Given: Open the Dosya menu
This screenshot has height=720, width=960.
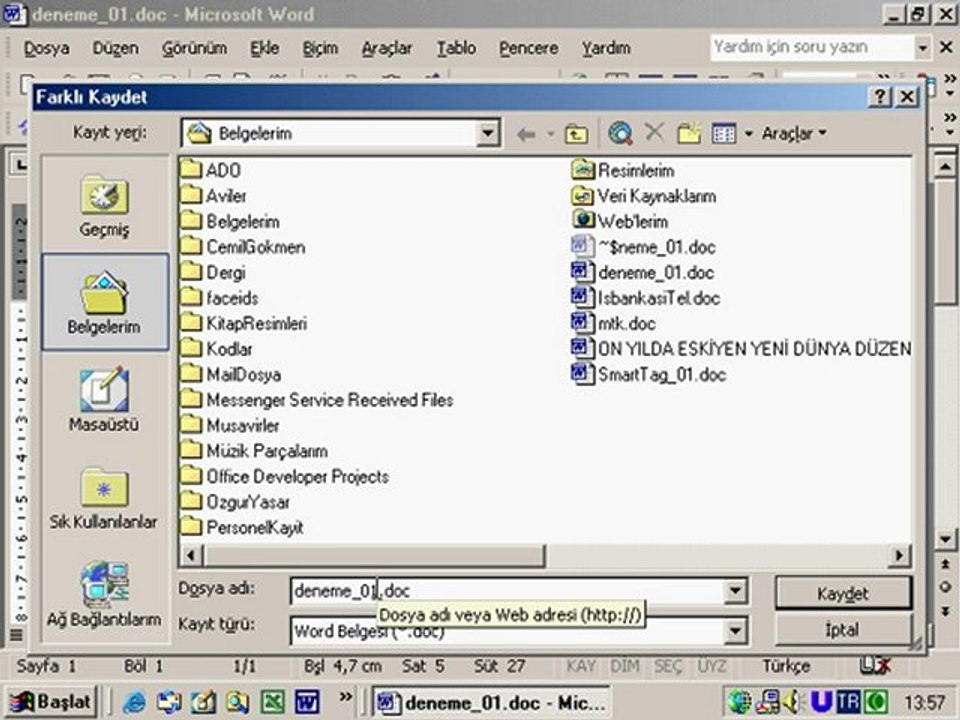Looking at the screenshot, I should tap(47, 48).
